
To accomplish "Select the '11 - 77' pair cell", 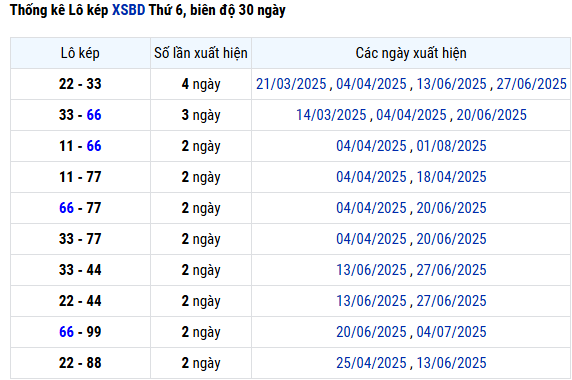I will (80, 177).
